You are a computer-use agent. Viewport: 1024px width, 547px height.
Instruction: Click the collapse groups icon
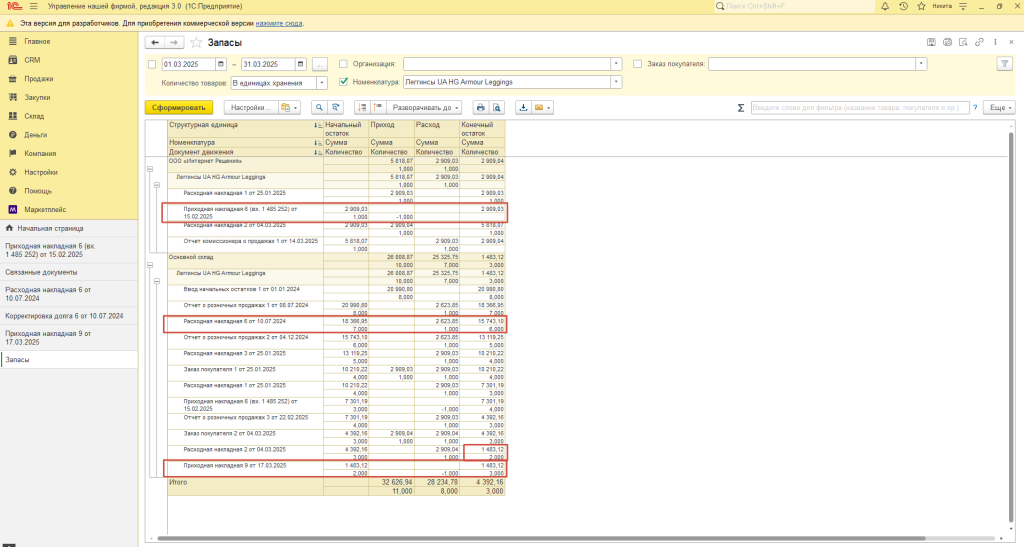(378, 108)
